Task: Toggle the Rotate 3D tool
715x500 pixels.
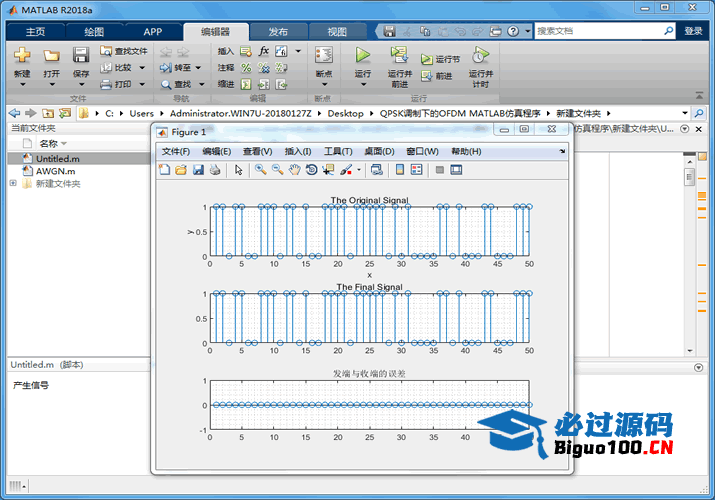Action: click(x=311, y=170)
